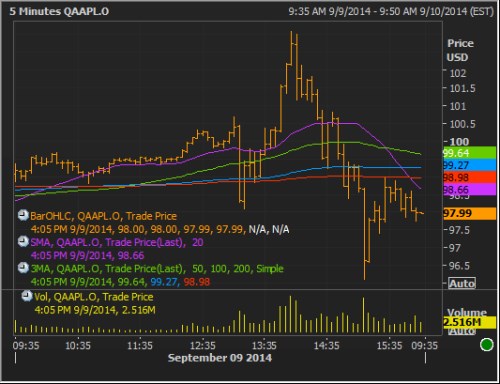Click the 15:35 time axis label

pyautogui.click(x=389, y=345)
